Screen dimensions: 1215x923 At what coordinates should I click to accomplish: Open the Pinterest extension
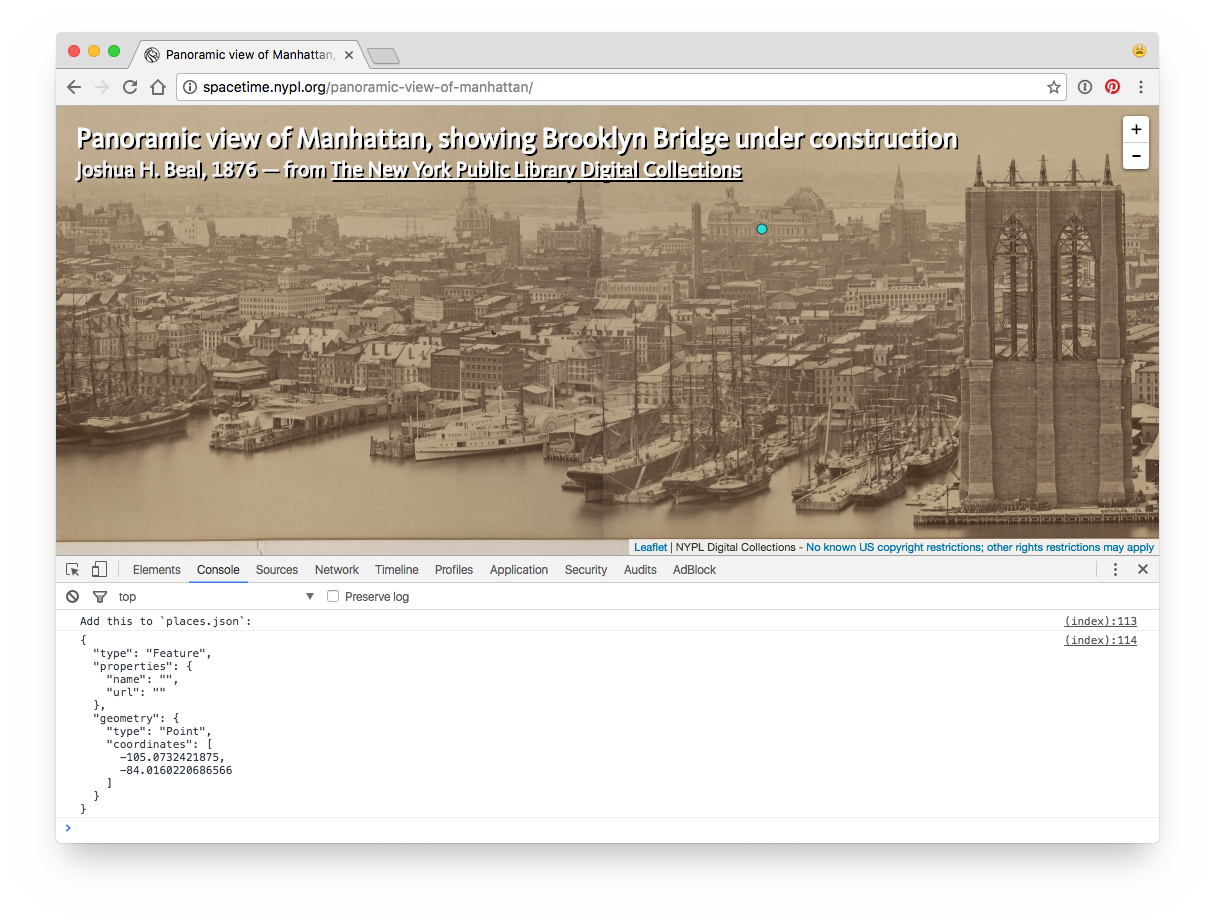click(x=1112, y=87)
